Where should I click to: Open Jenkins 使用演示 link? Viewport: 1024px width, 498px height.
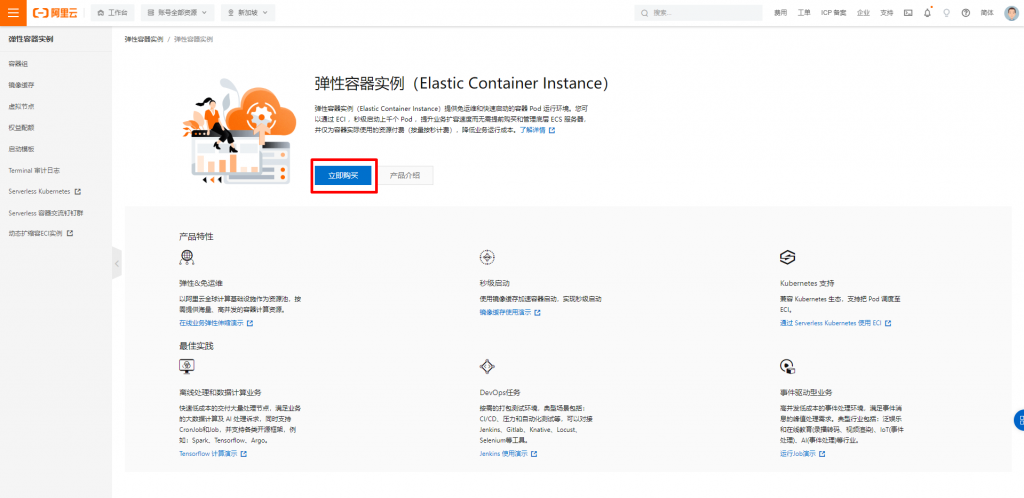coord(508,454)
